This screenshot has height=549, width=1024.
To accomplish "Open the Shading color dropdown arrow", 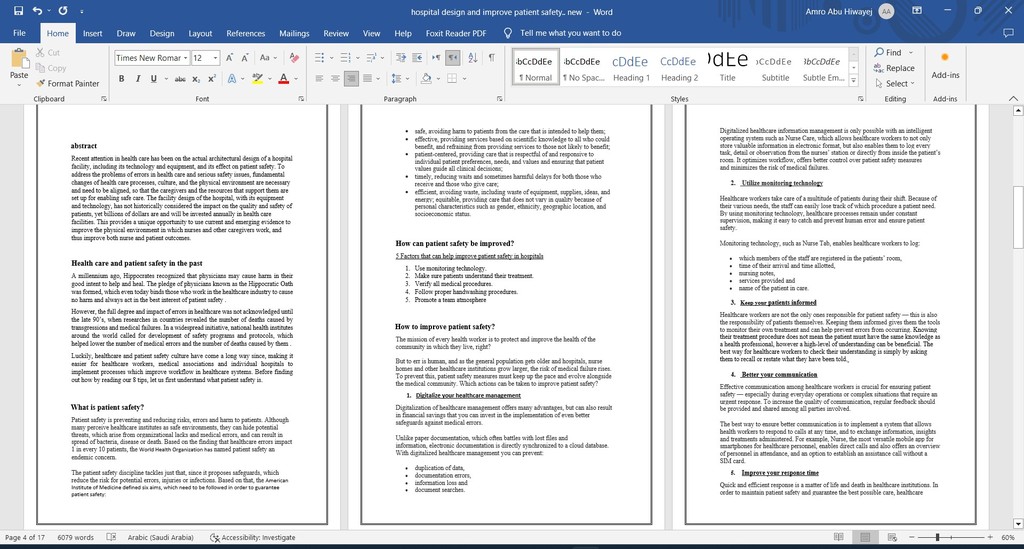I will pyautogui.click(x=437, y=79).
